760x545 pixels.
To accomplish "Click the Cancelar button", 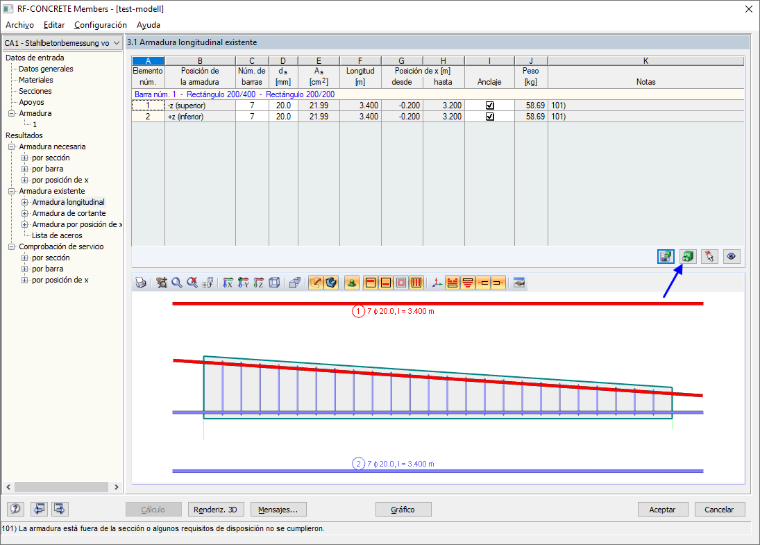I will click(x=719, y=510).
